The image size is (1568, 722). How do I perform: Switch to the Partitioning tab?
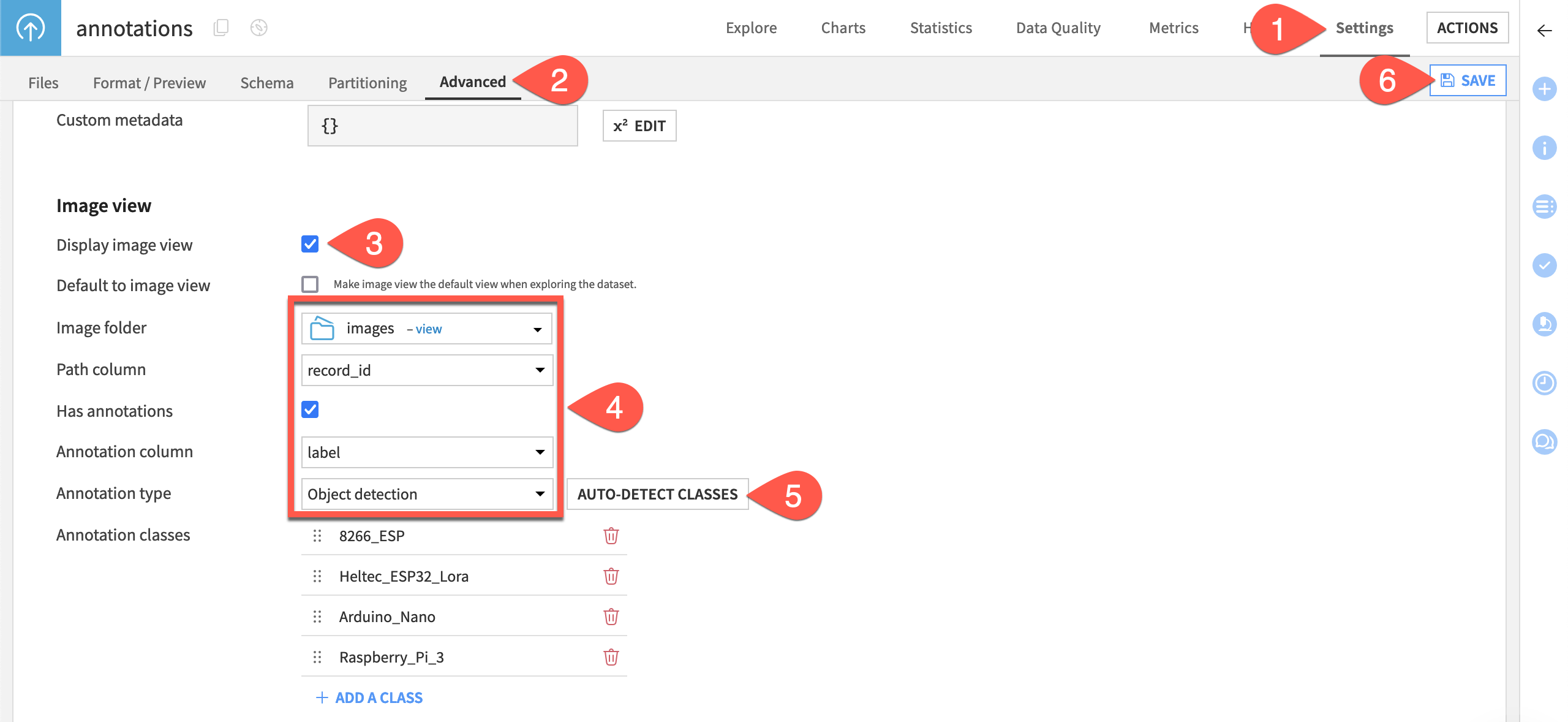point(367,82)
